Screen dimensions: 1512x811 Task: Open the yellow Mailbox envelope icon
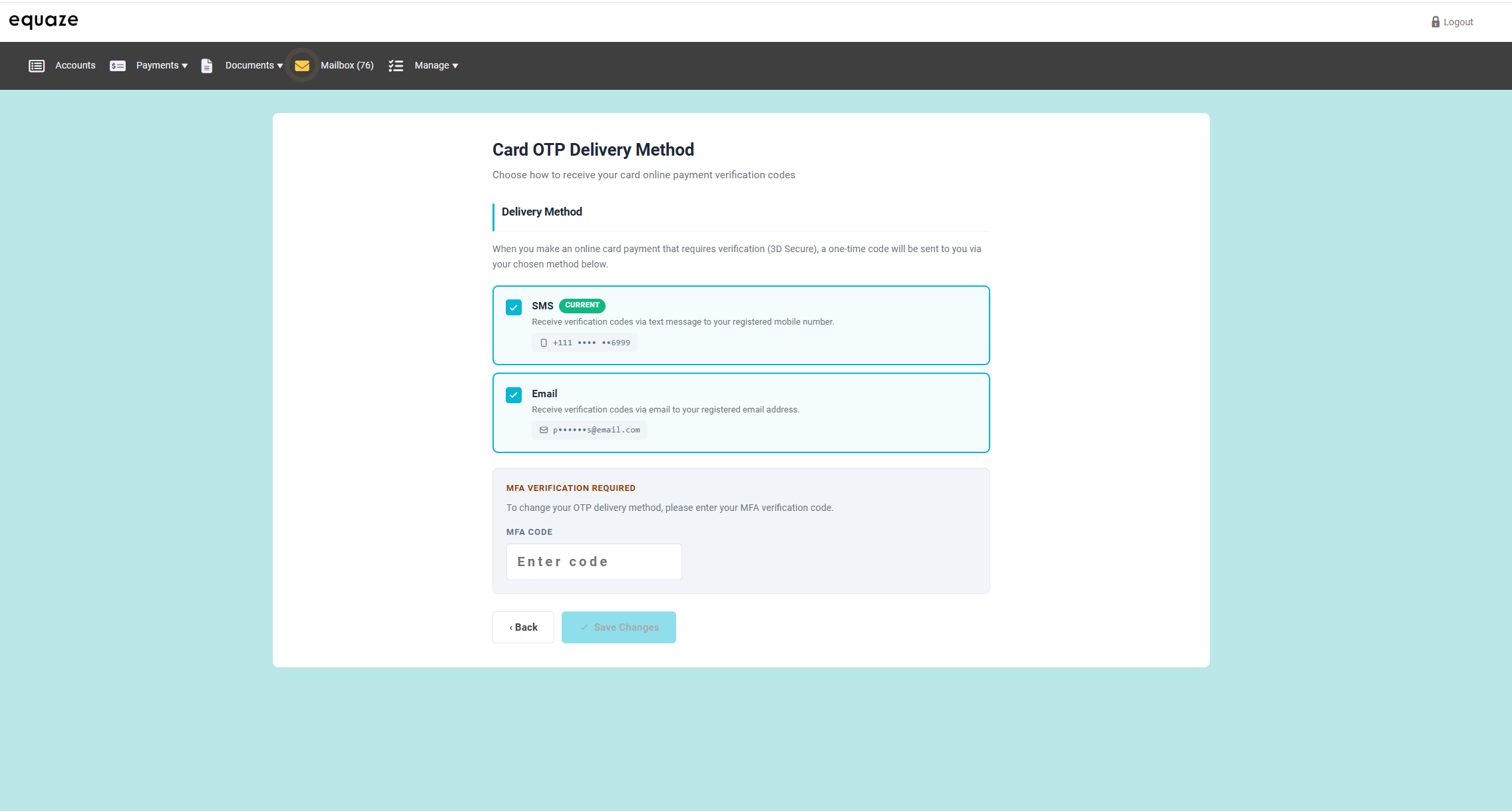click(x=302, y=66)
